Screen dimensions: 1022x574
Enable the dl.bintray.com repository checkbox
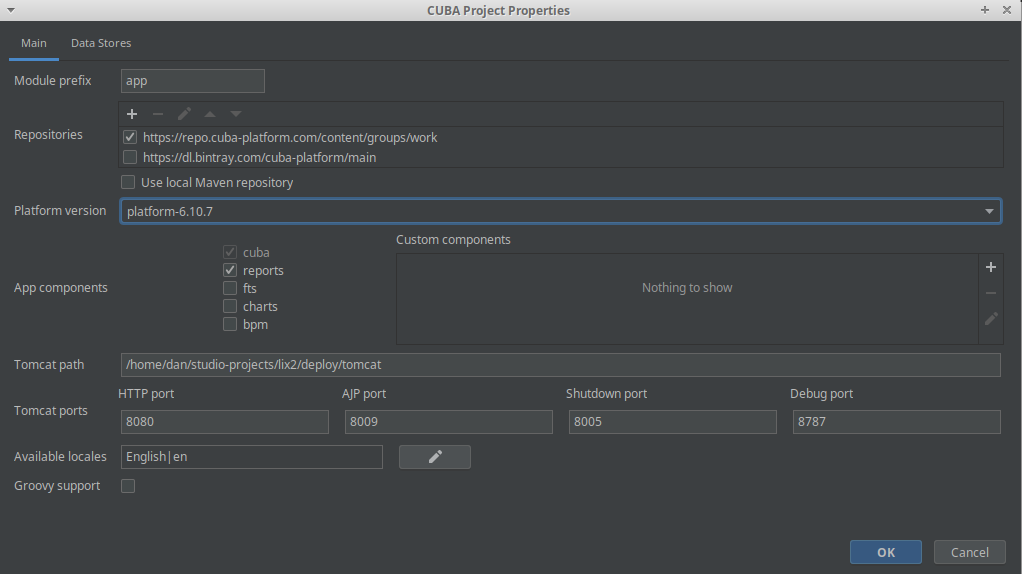point(130,157)
